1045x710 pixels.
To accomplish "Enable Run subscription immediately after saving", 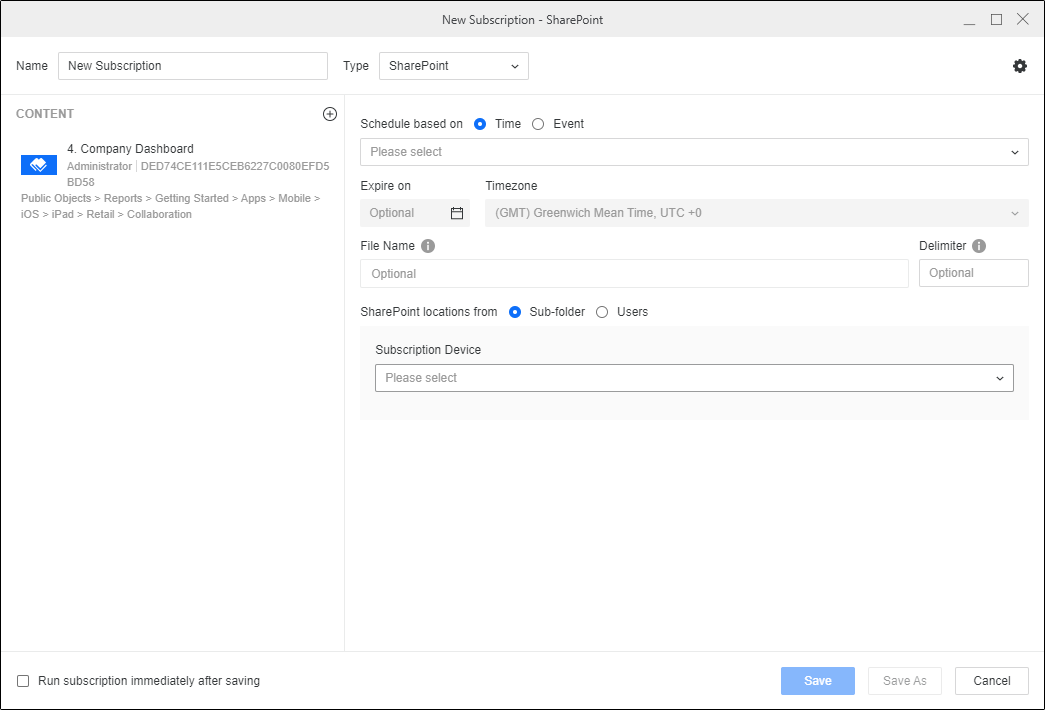I will [23, 681].
